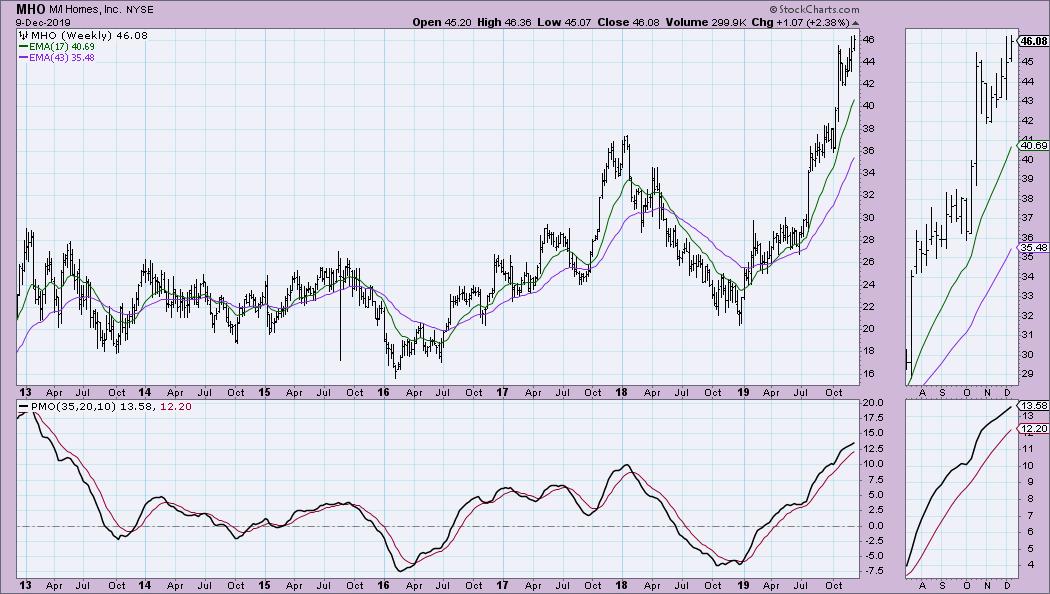The width and height of the screenshot is (1050, 594).
Task: Click the Volume 299.9K value
Action: (706, 22)
